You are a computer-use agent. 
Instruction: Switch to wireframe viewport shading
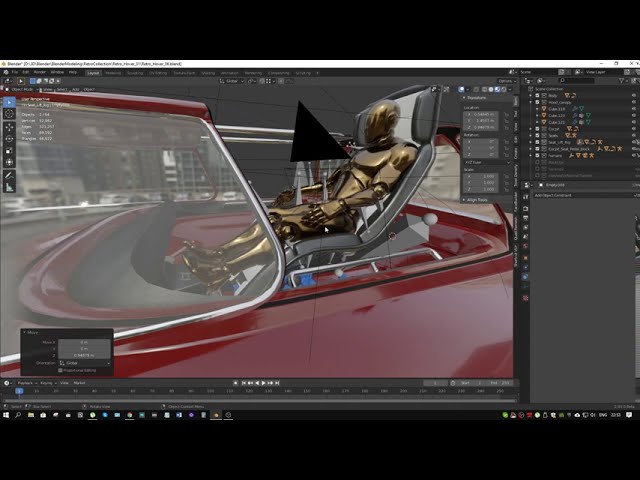pos(484,89)
